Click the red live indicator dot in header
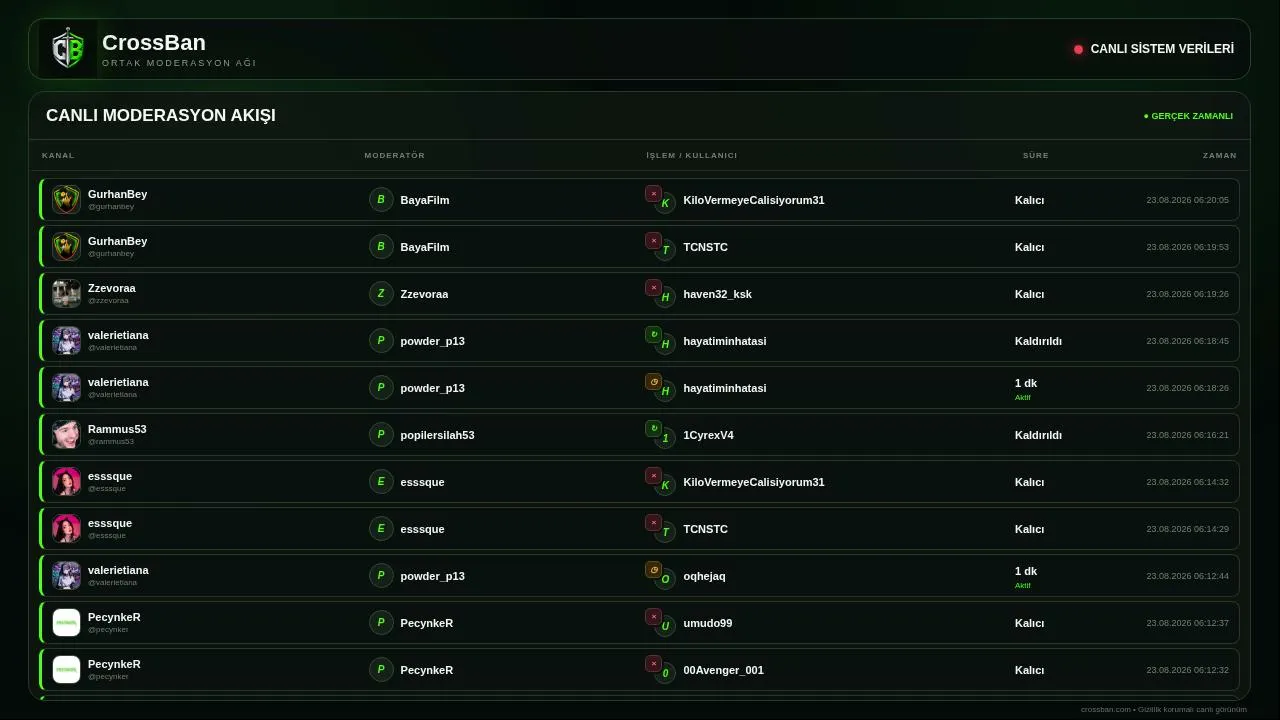 (1078, 49)
